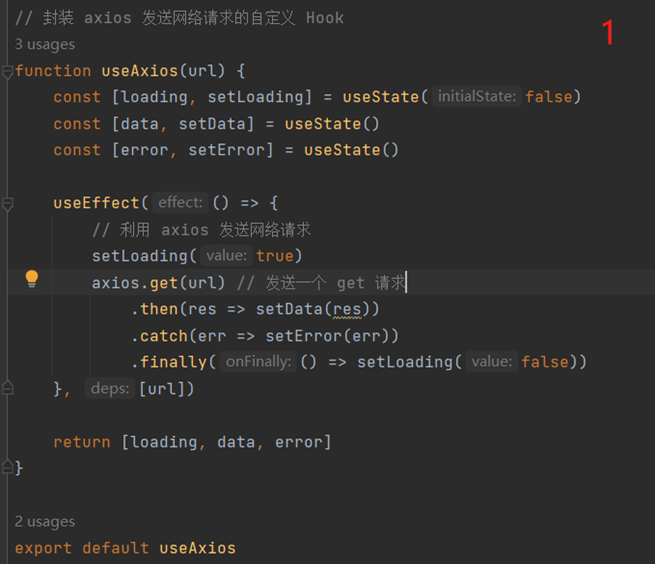Click the 'initialState:' parameter hint
The image size is (655, 564).
click(477, 97)
